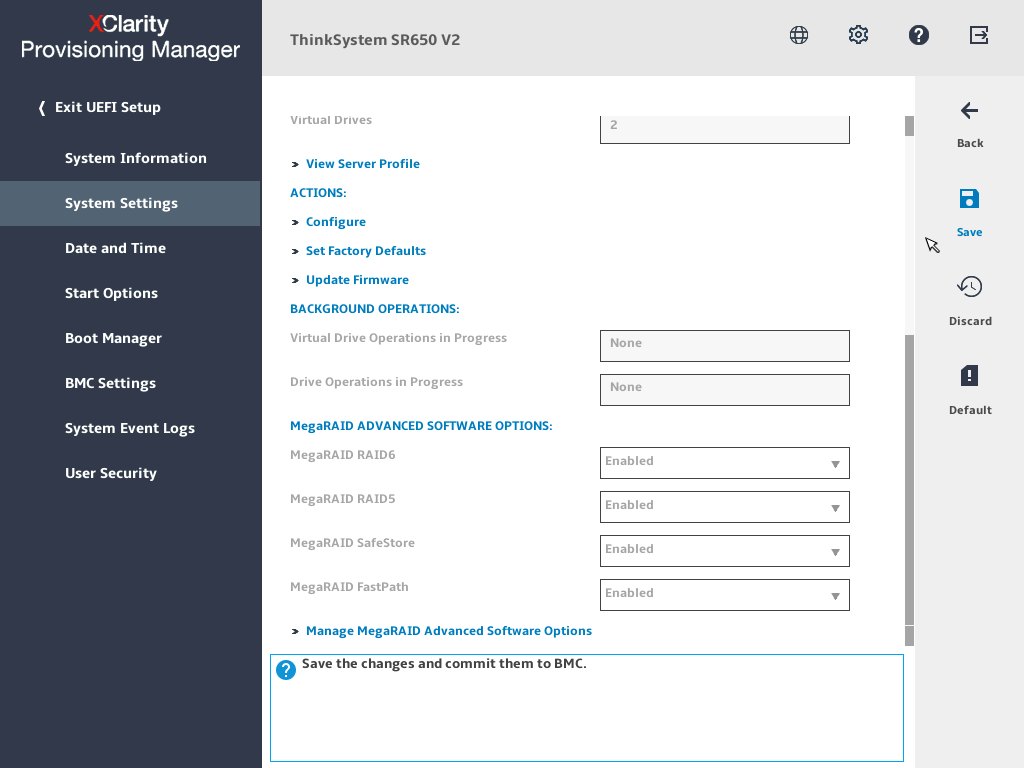
Task: Click the MegaRAID RAID6 label
Action: click(x=343, y=455)
